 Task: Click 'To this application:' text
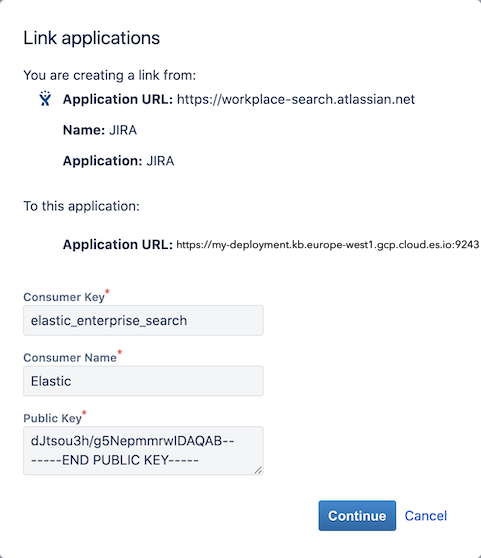[81, 206]
